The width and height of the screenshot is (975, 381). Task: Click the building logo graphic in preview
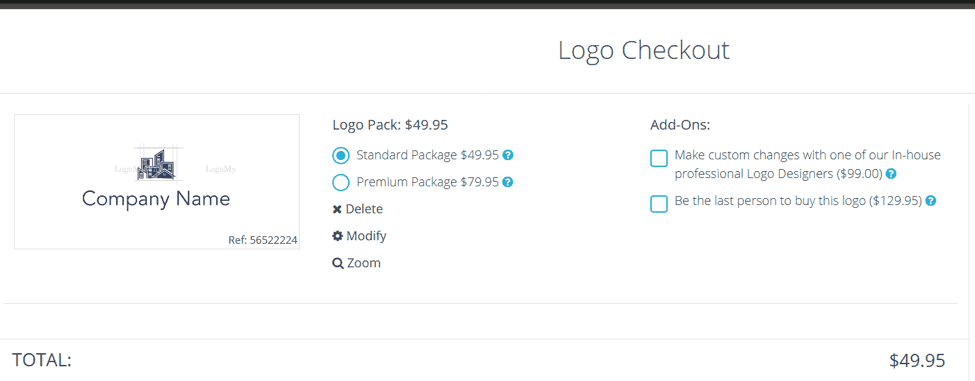click(155, 165)
